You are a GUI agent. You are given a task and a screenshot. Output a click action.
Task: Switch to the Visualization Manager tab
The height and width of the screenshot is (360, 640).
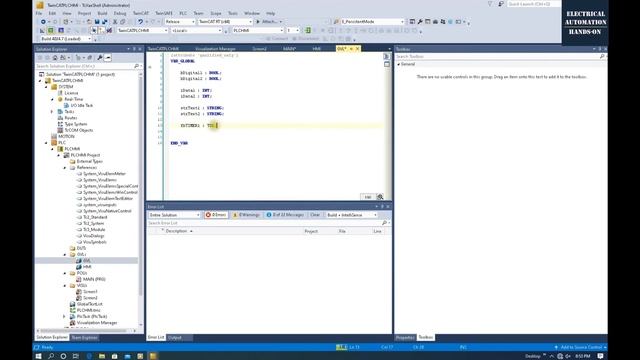click(x=215, y=49)
